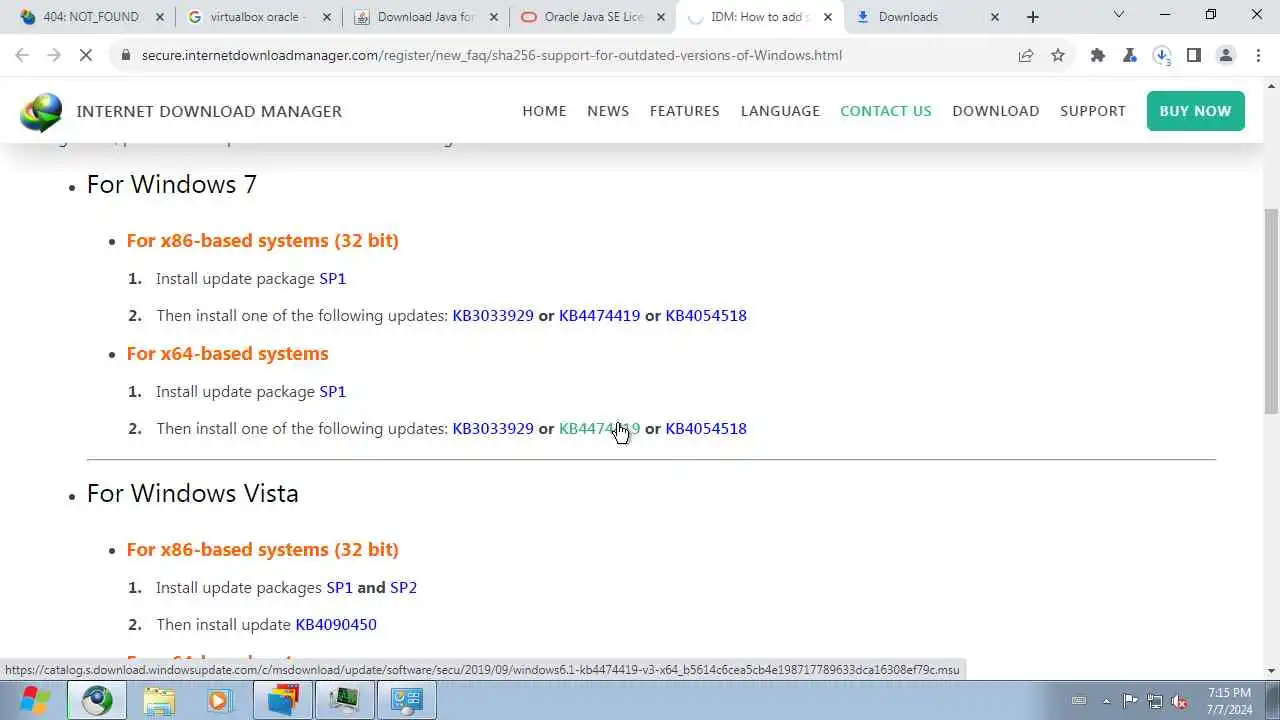Open Windows Media Player on taskbar
The image size is (1280, 720).
221,700
